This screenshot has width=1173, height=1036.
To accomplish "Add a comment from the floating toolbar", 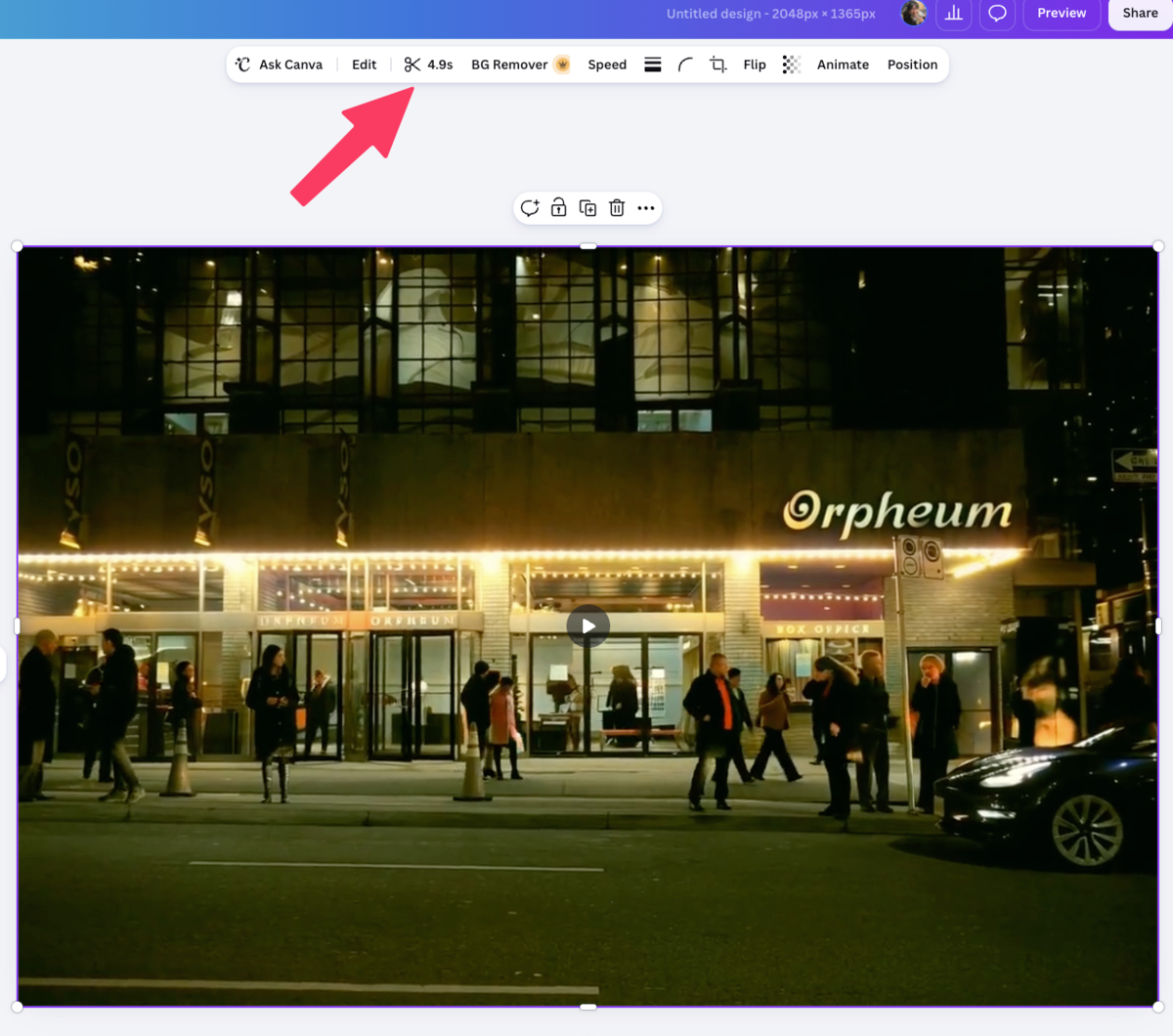I will (x=530, y=208).
